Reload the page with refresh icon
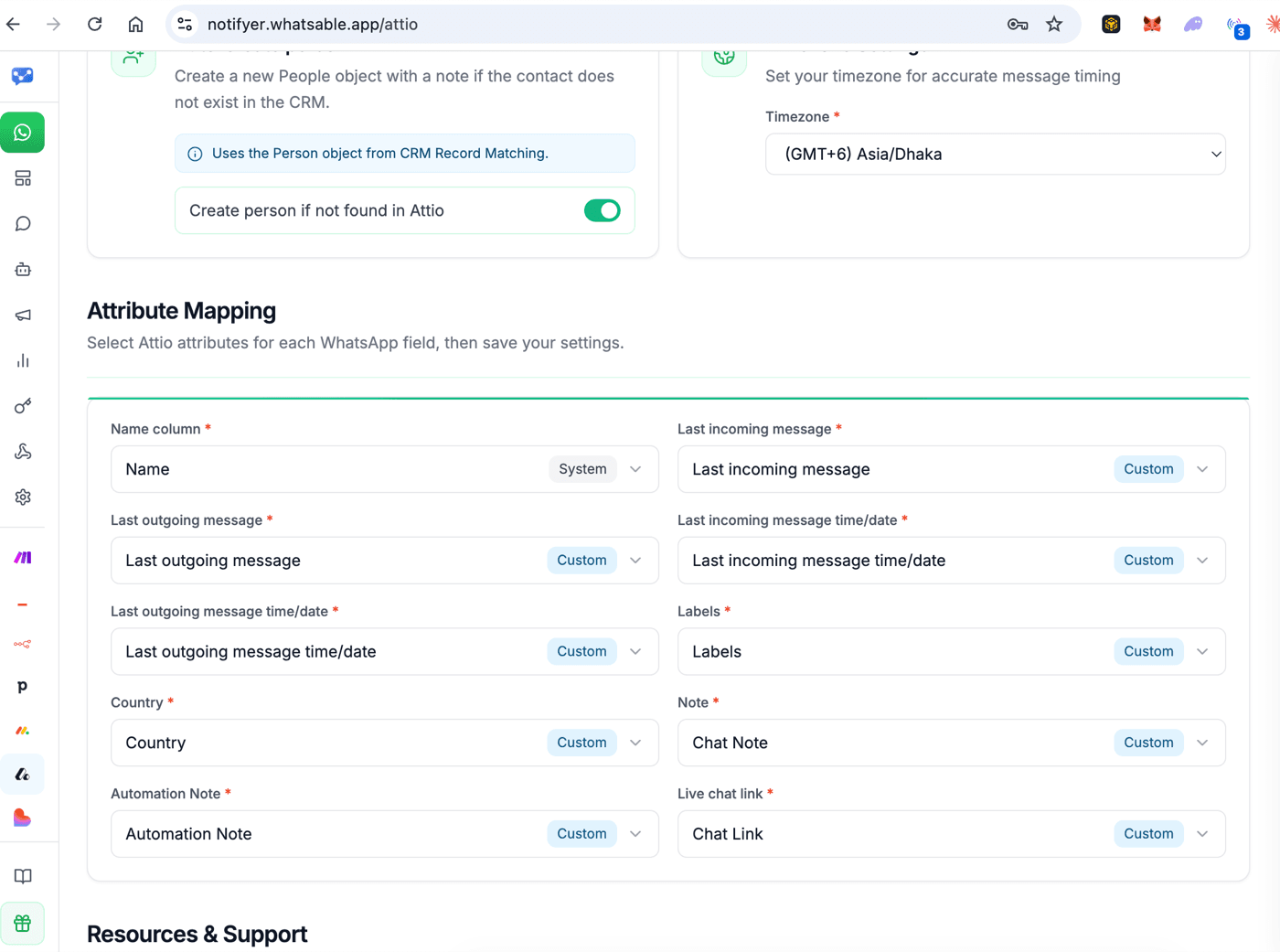Screen dimensions: 1280x952 (95, 25)
